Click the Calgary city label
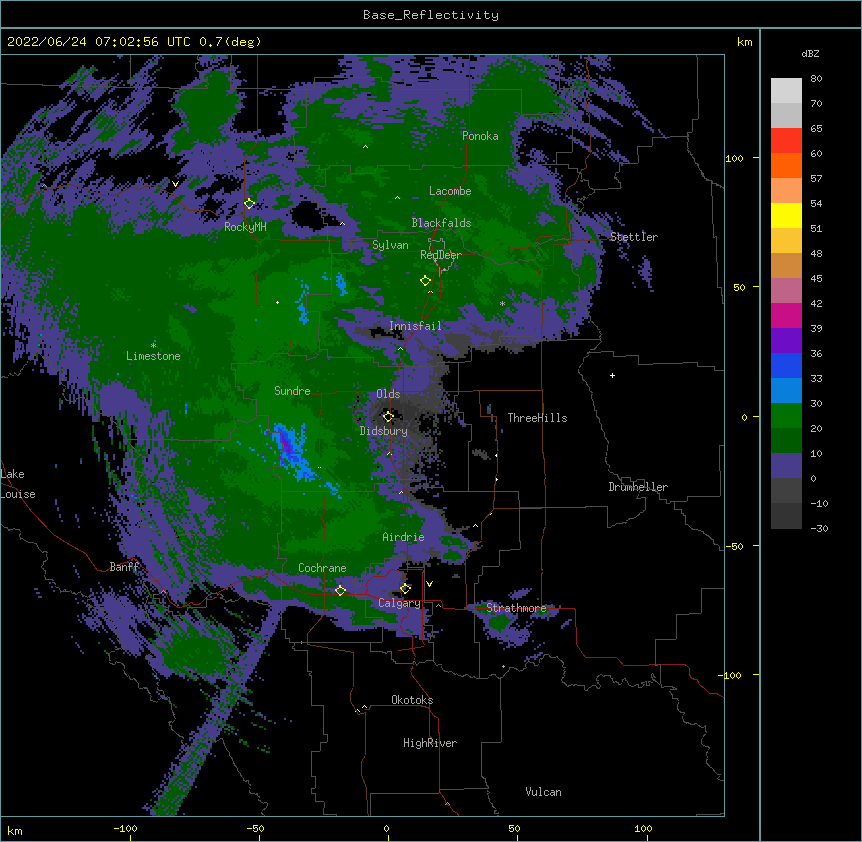The image size is (862, 842). (x=399, y=603)
